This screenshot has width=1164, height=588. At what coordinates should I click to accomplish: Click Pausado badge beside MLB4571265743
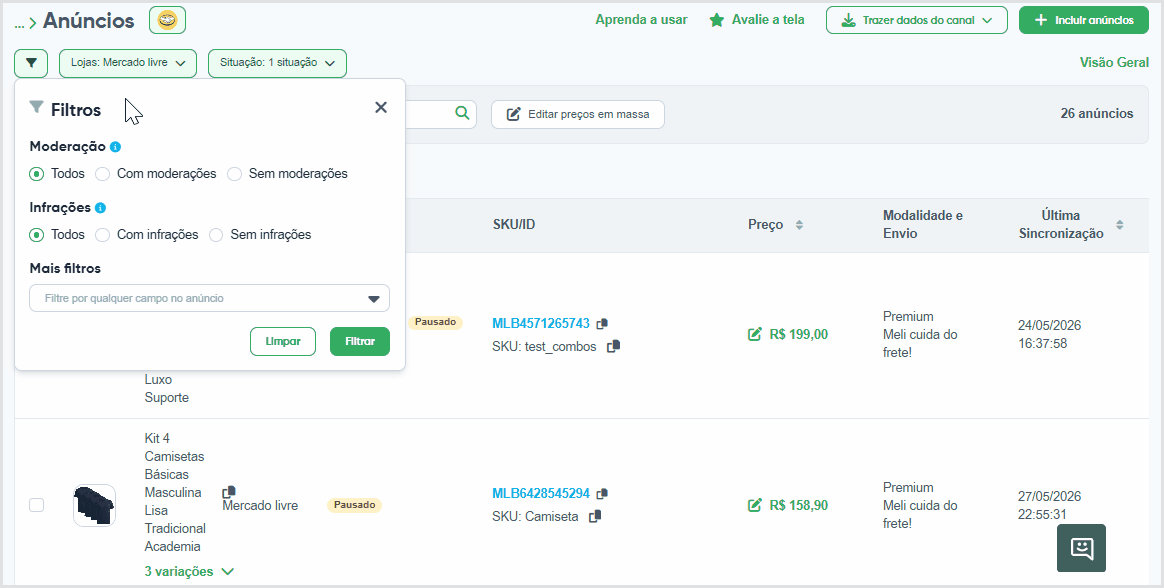pos(435,322)
